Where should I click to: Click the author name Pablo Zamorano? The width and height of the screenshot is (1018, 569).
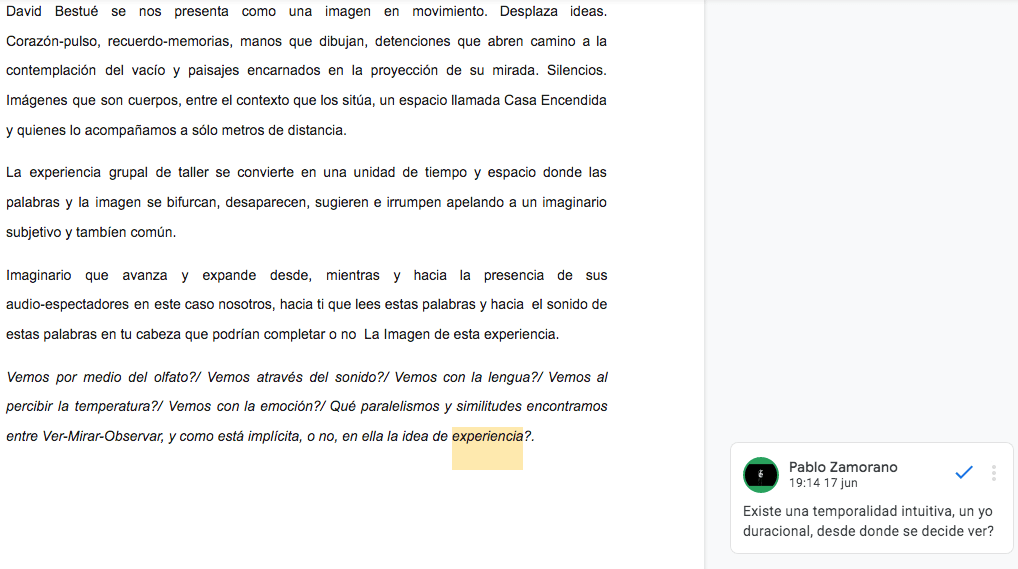pos(842,467)
